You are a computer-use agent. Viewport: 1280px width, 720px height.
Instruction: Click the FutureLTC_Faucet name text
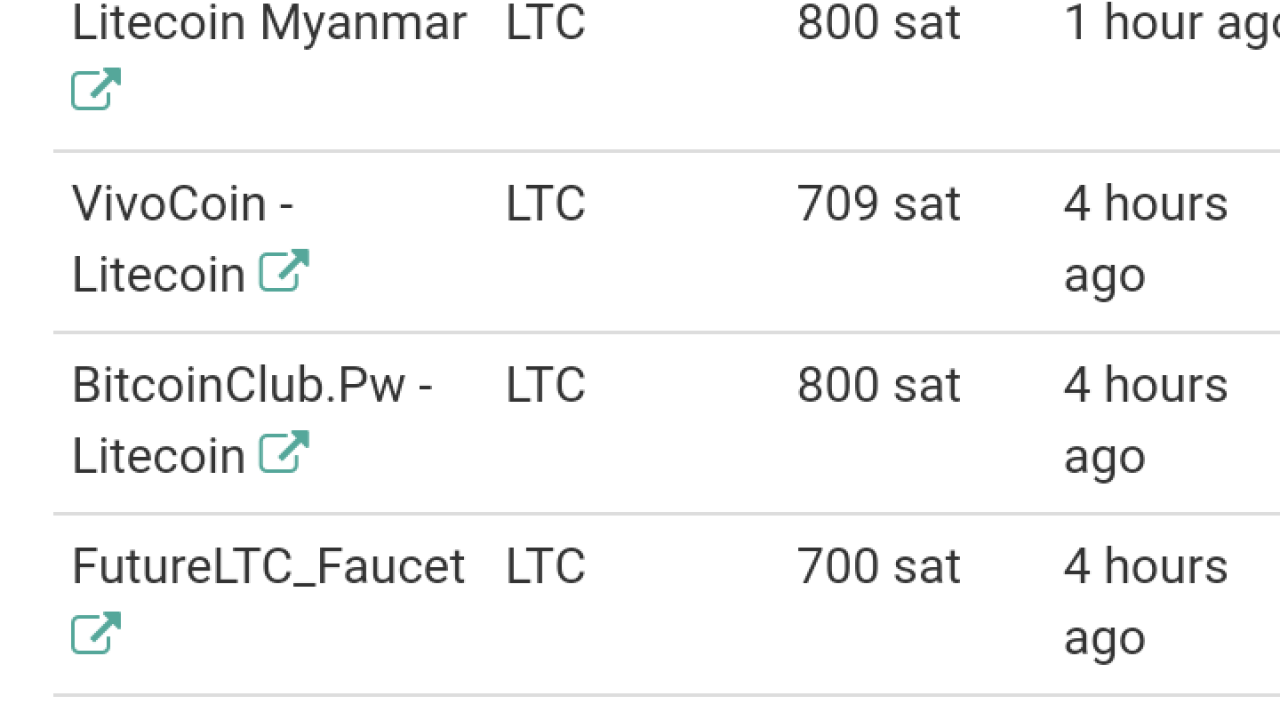point(268,567)
